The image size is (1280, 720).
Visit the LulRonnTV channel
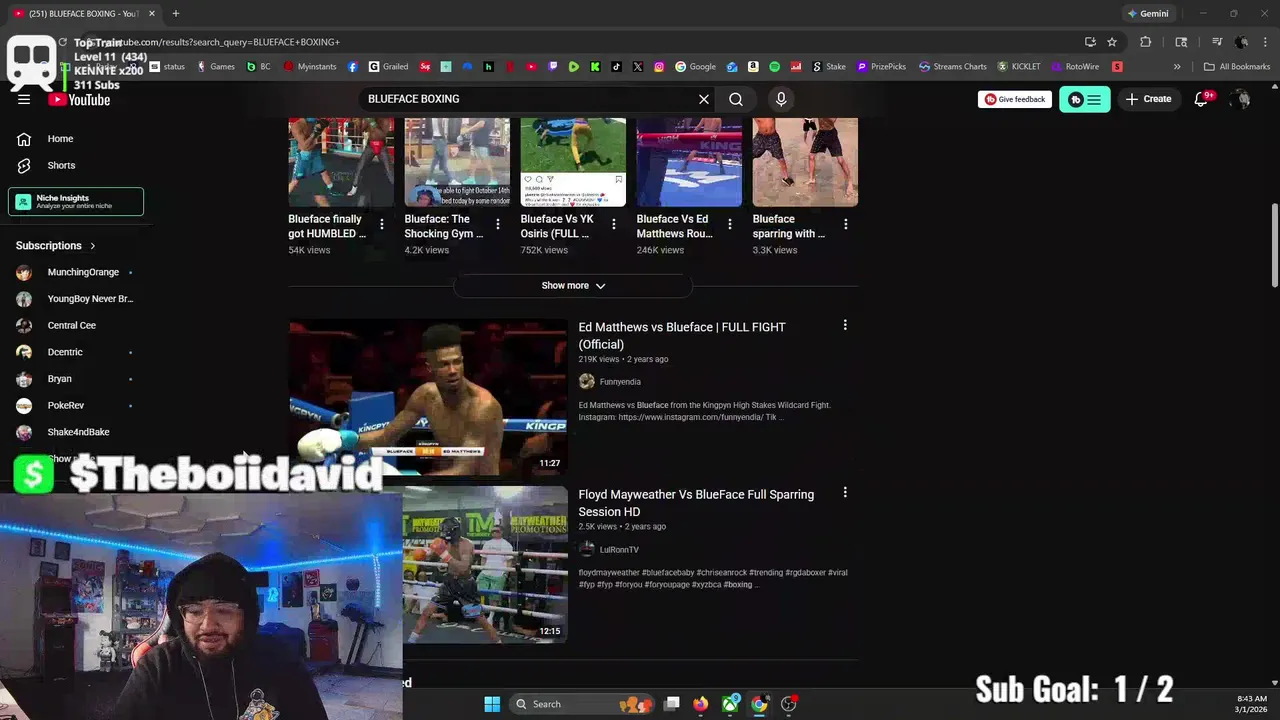pyautogui.click(x=619, y=550)
